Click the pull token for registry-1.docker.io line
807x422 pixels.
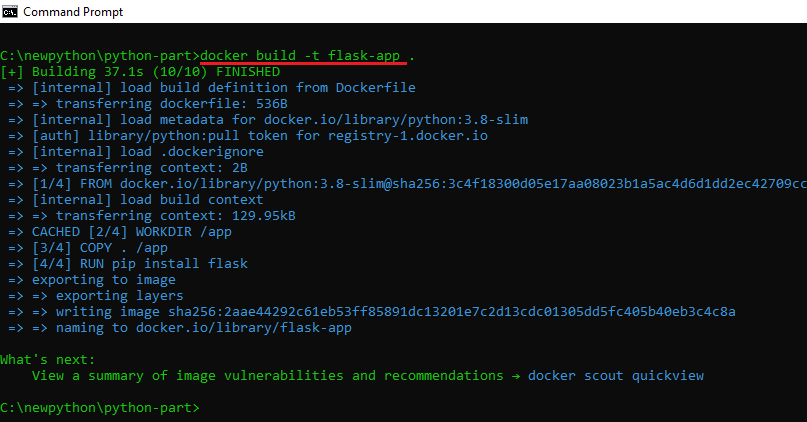point(248,135)
